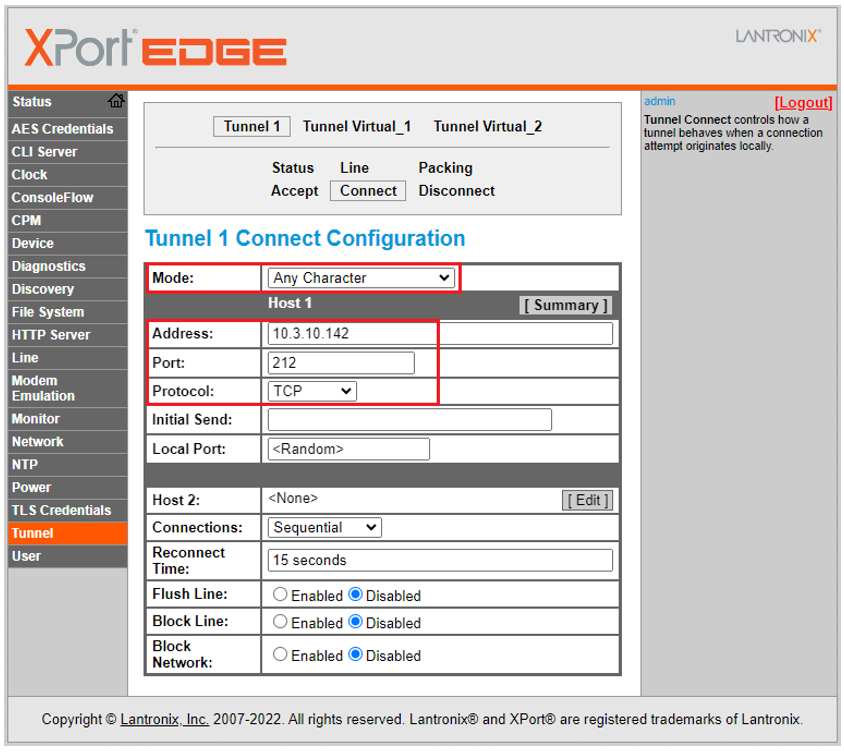Click the Address field with 10.3.10.142

[440, 334]
